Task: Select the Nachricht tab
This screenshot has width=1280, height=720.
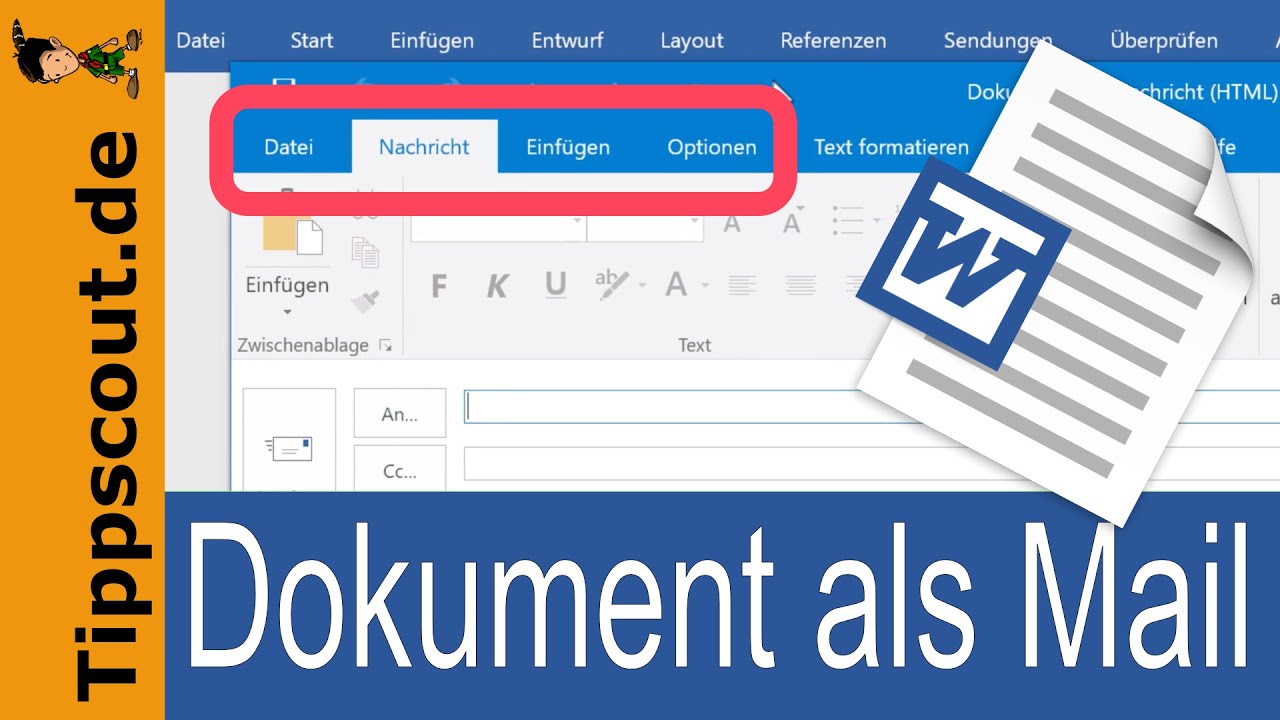Action: (424, 147)
